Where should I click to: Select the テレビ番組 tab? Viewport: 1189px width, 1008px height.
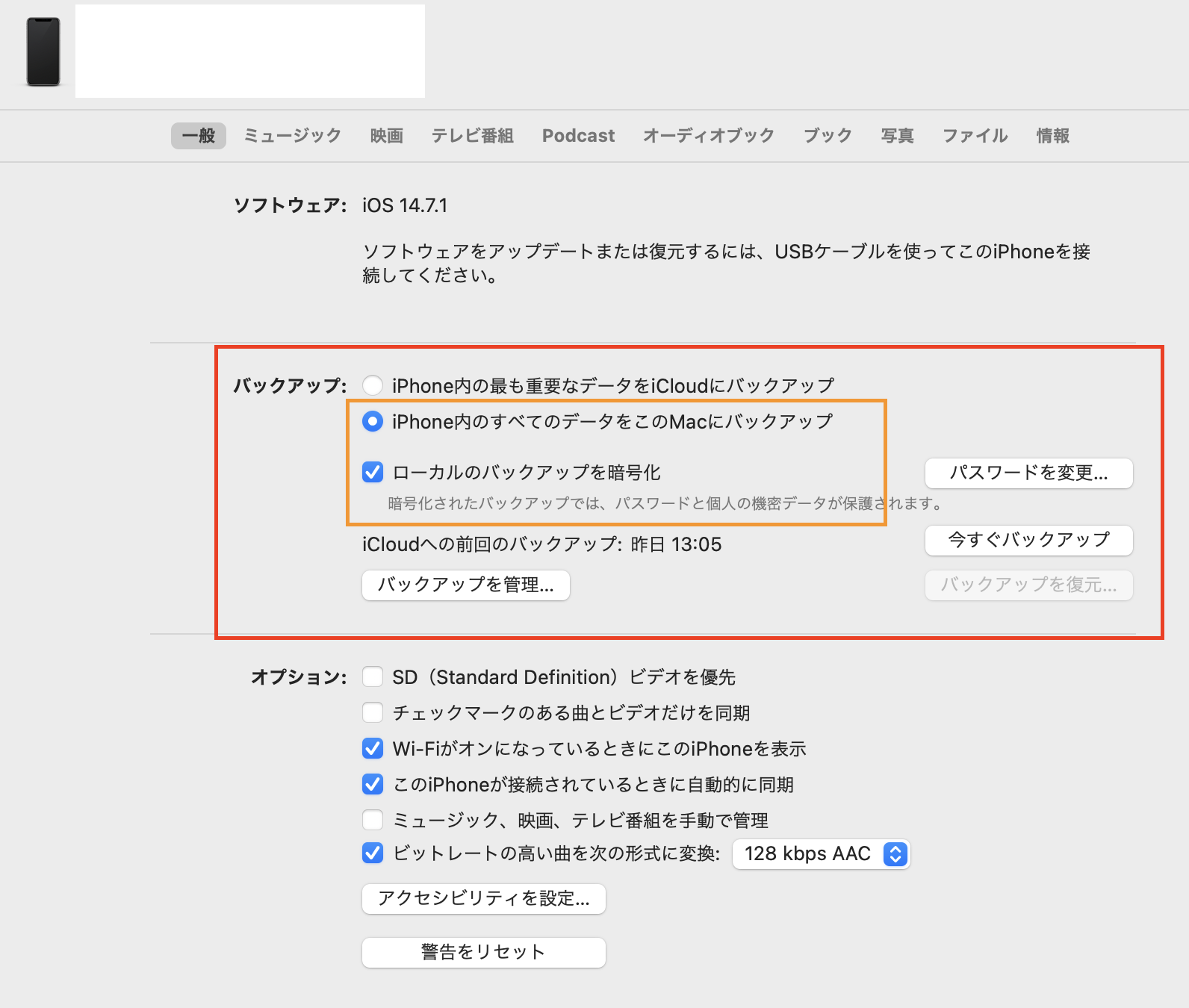tap(473, 136)
